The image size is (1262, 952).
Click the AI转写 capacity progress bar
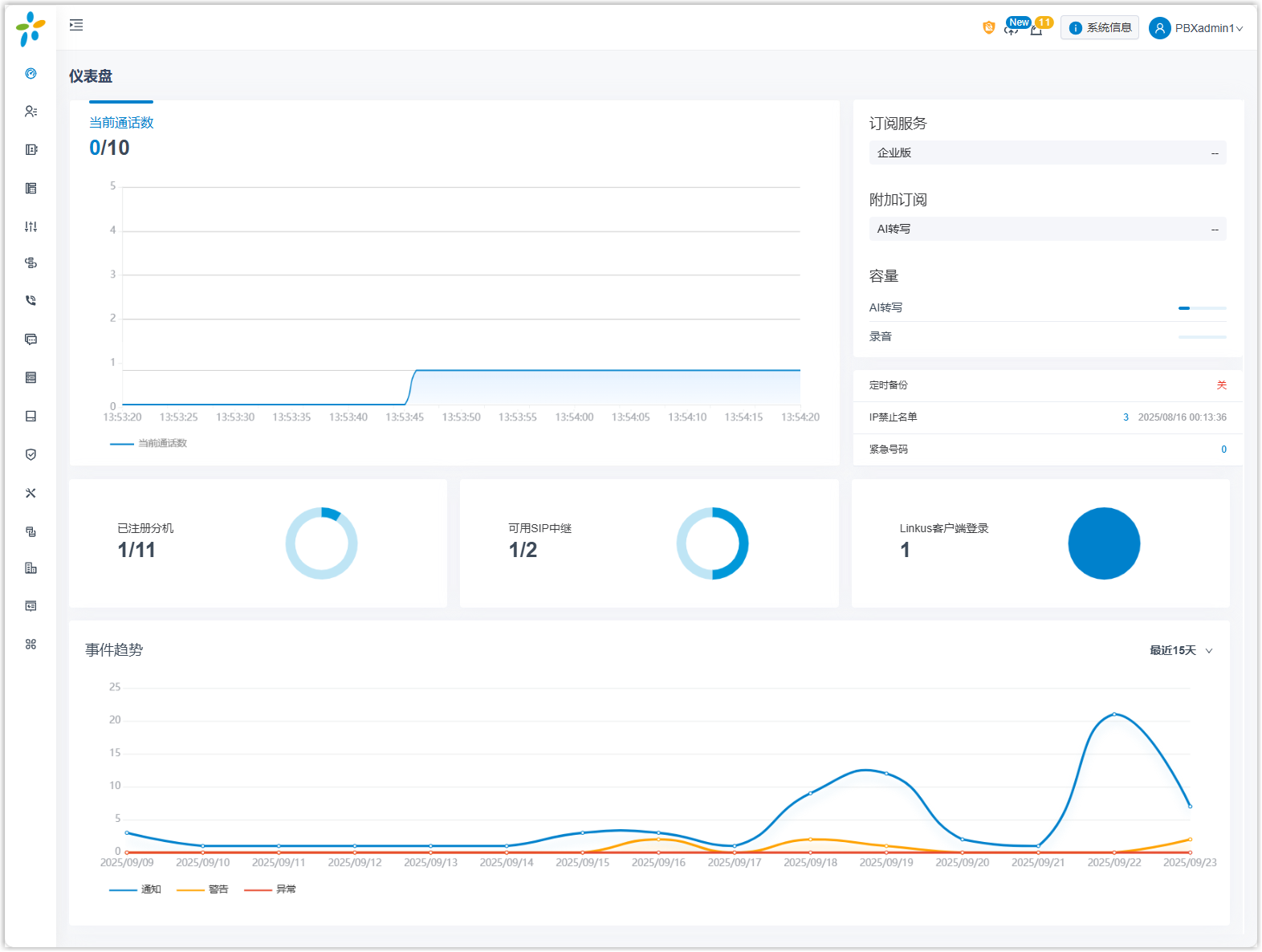pos(1202,308)
